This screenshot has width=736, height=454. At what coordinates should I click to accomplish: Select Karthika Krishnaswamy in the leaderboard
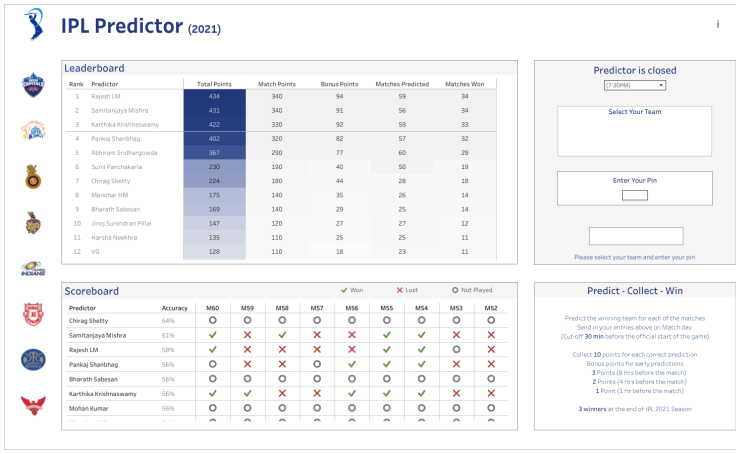point(125,124)
